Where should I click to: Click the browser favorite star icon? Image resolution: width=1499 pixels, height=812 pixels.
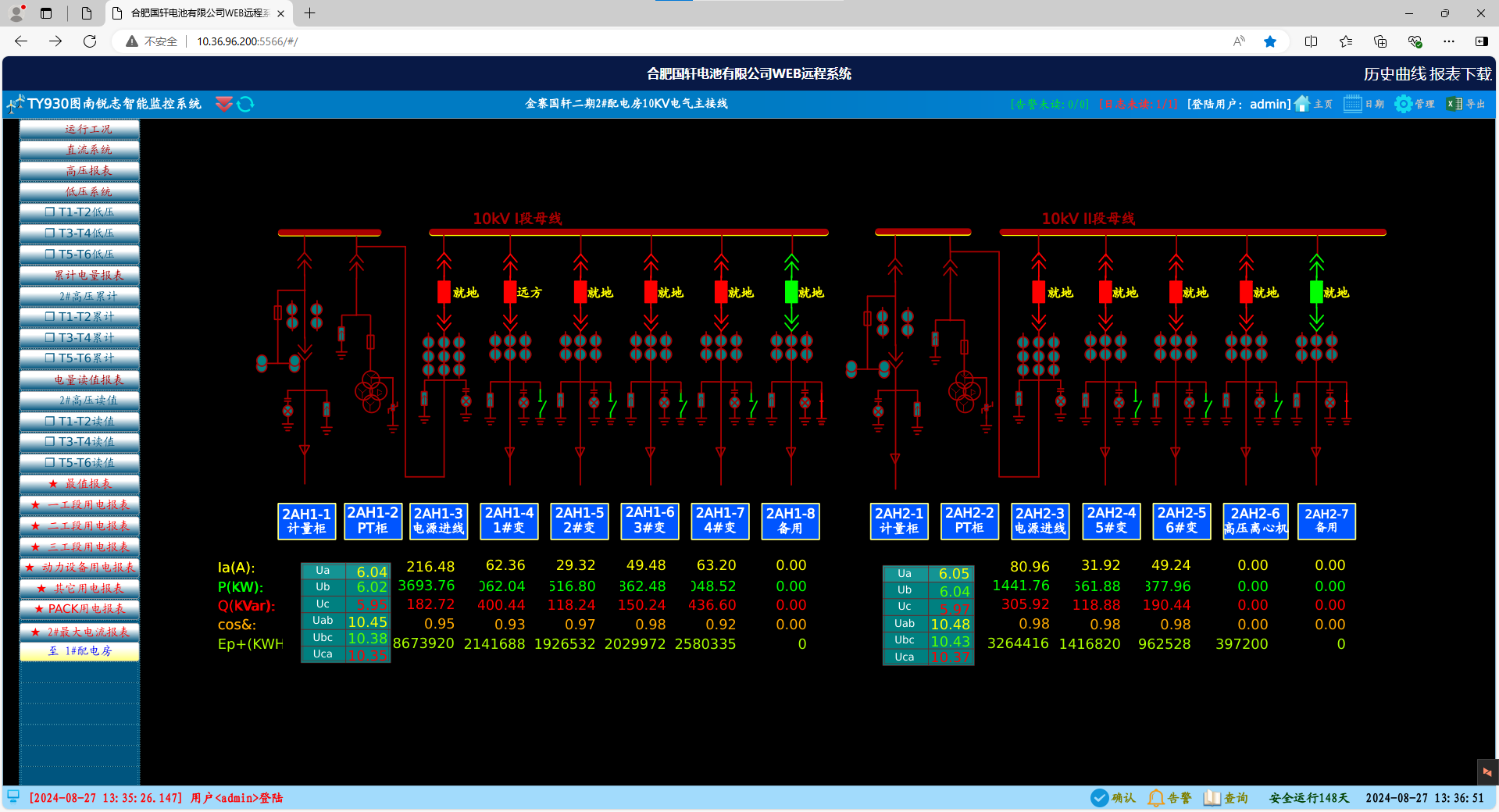[1270, 41]
